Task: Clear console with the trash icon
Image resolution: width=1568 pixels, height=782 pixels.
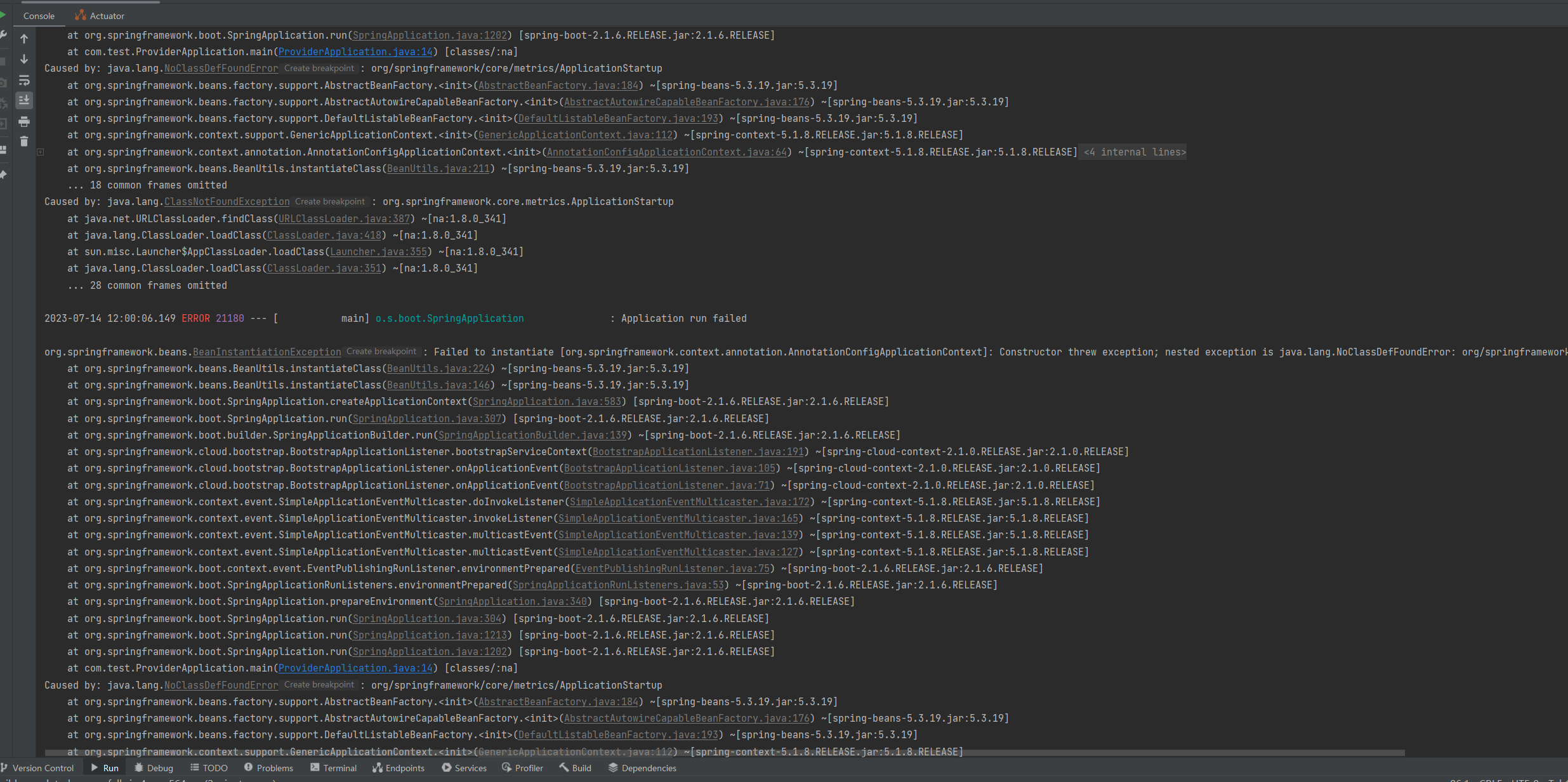Action: pyautogui.click(x=24, y=141)
